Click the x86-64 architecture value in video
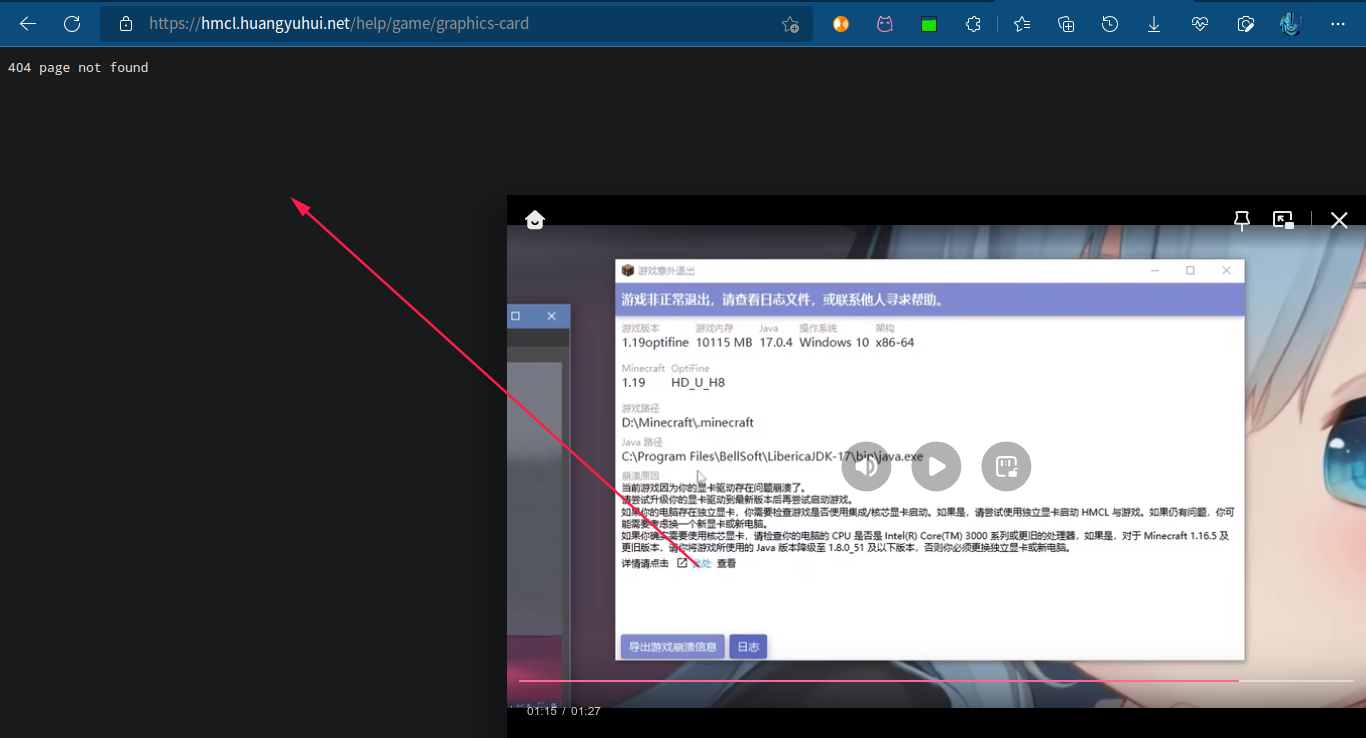The height and width of the screenshot is (738, 1366). tap(895, 342)
